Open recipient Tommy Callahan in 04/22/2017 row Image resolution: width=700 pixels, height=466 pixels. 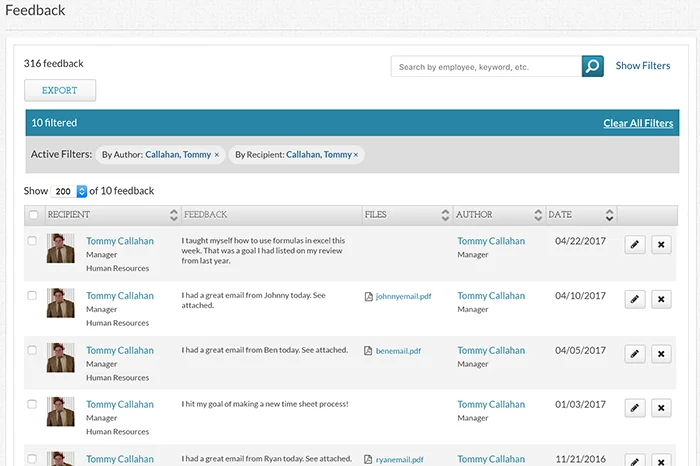pyautogui.click(x=120, y=241)
